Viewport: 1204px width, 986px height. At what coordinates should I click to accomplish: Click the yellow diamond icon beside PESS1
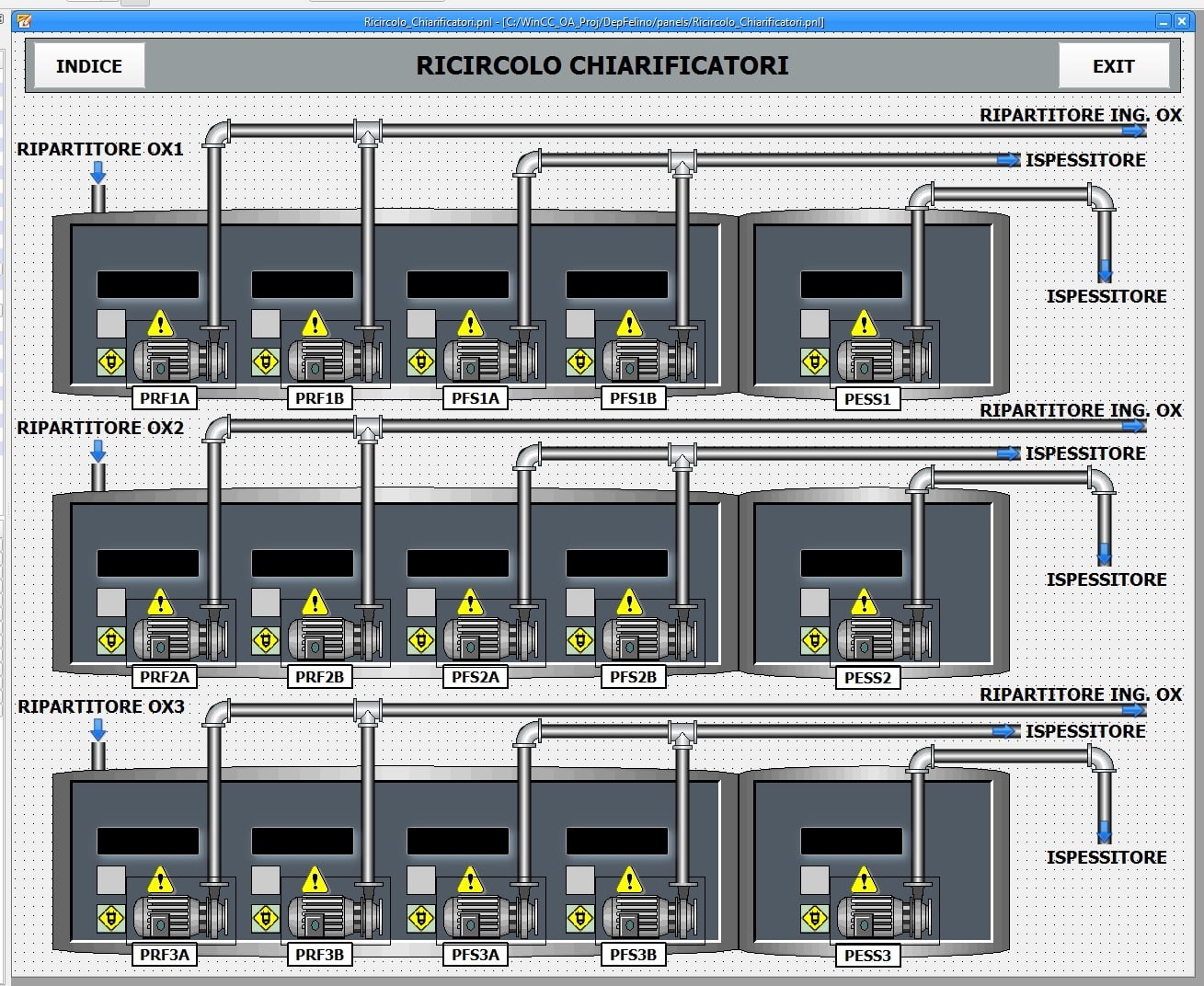point(814,361)
